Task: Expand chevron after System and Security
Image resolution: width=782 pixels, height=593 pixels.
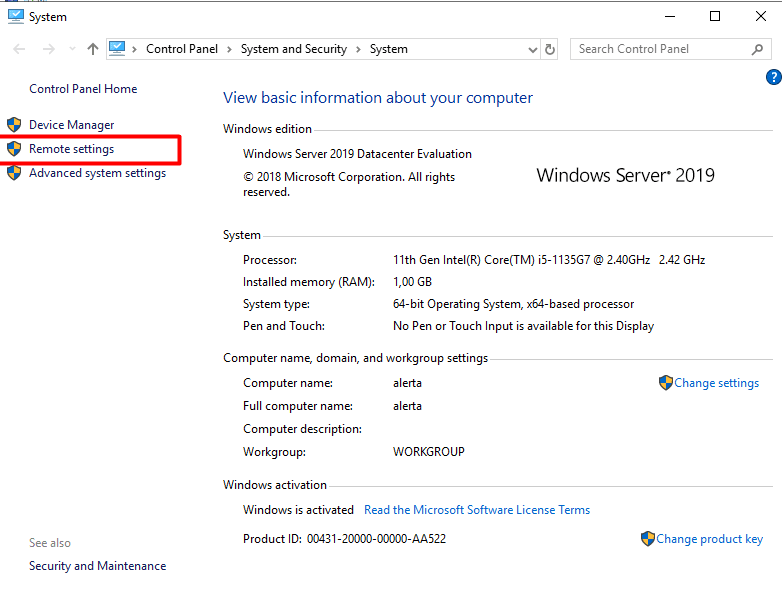Action: [358, 49]
